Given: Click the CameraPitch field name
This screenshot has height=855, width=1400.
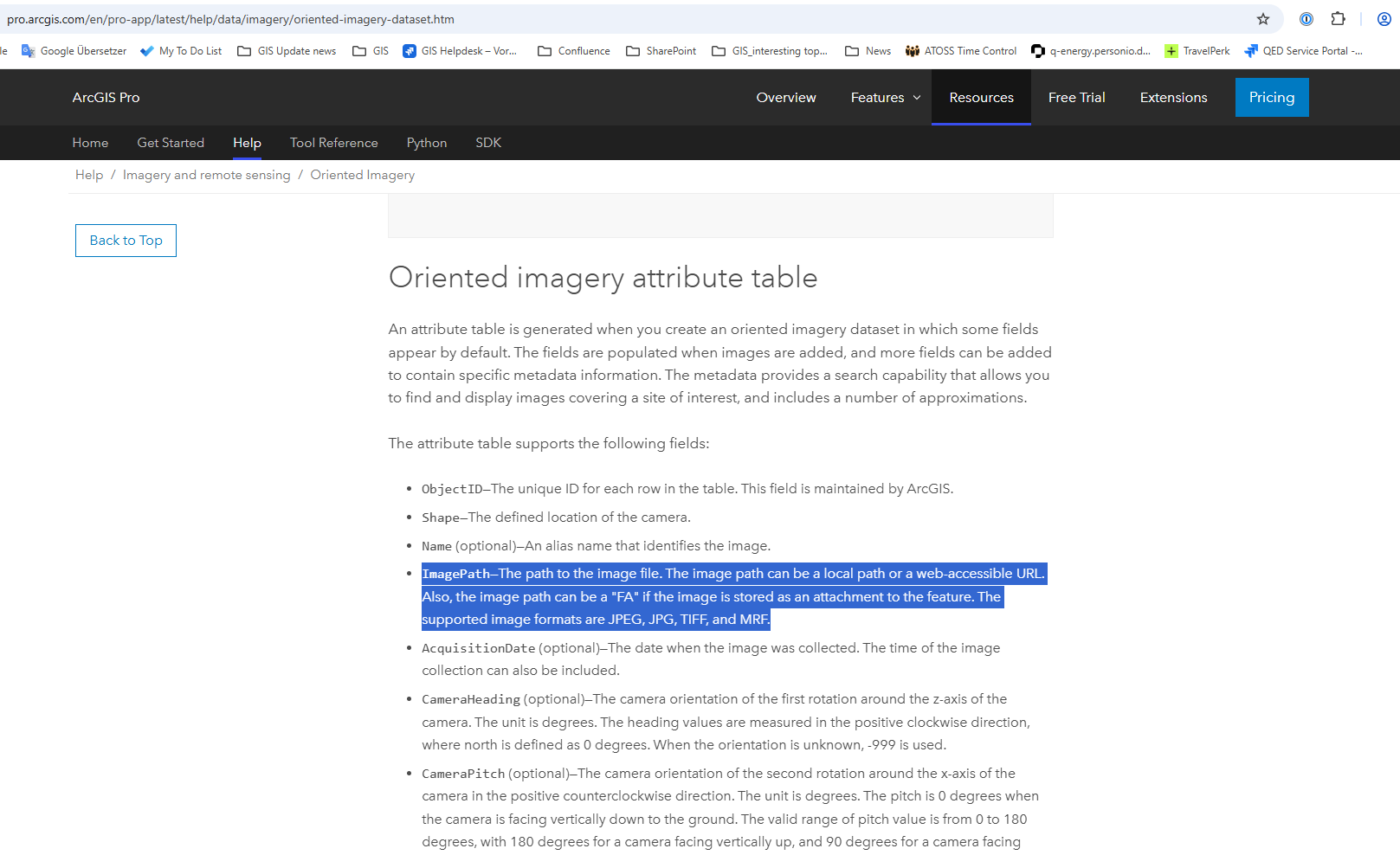Looking at the screenshot, I should click(463, 774).
